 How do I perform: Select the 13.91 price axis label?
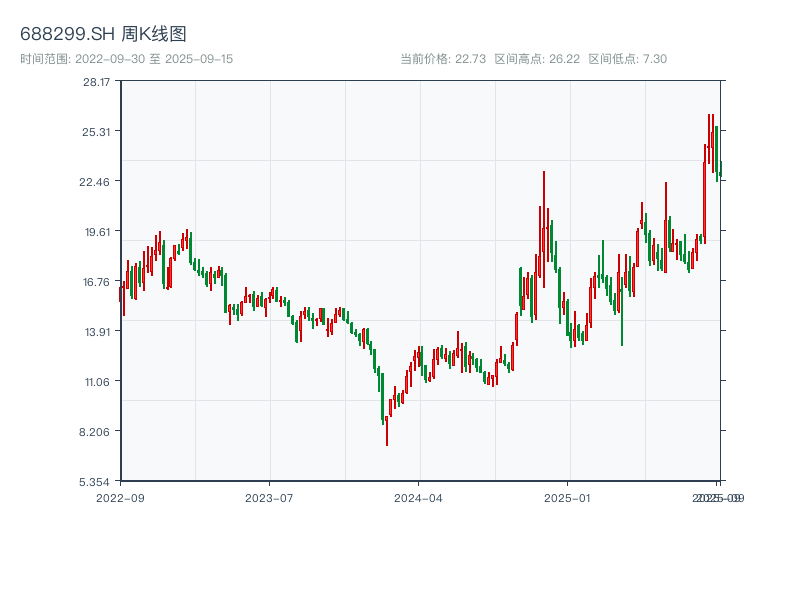[x=97, y=332]
